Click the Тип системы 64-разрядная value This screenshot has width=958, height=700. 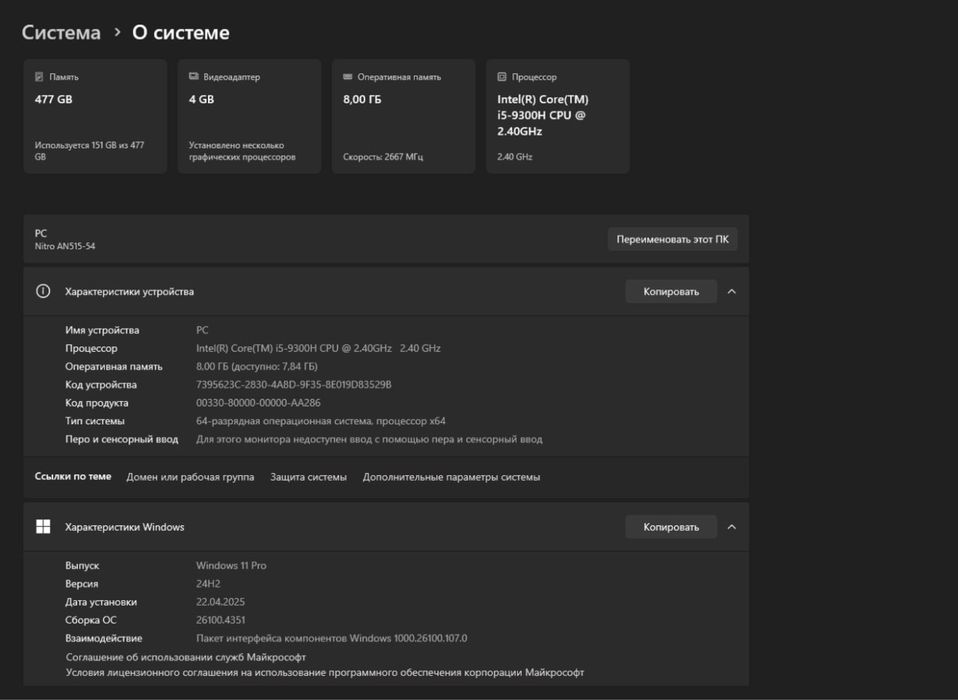pyautogui.click(x=321, y=421)
